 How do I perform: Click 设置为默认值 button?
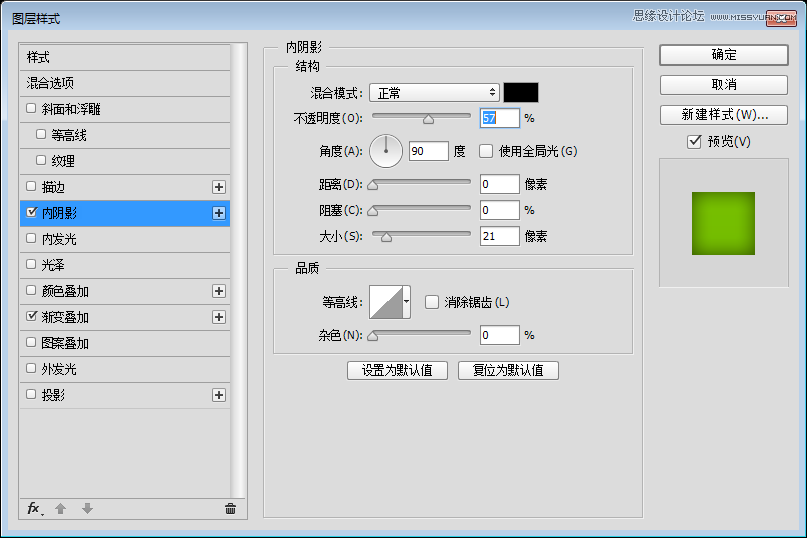[x=397, y=370]
